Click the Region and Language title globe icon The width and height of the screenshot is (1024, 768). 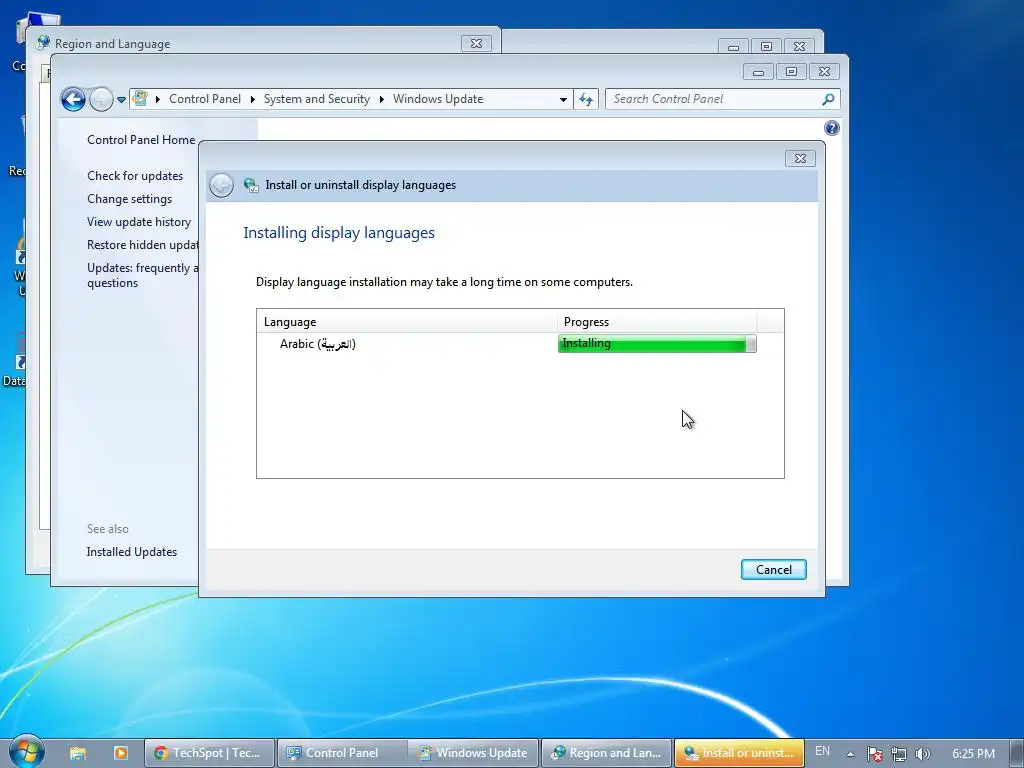(x=43, y=43)
